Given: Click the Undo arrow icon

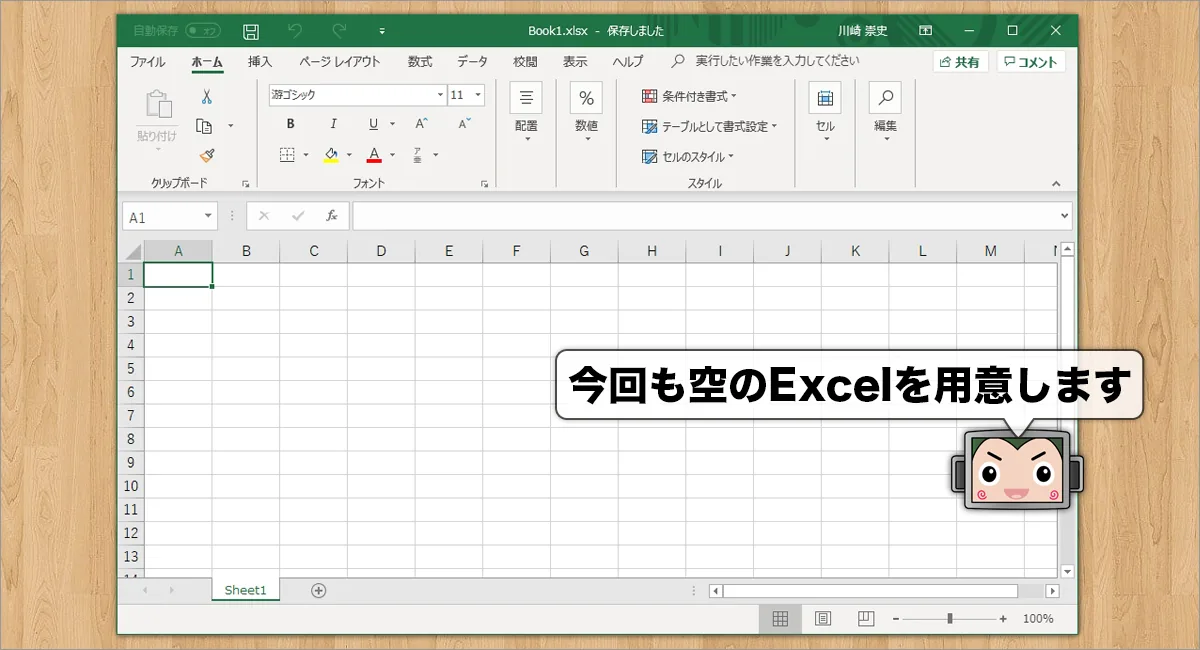Looking at the screenshot, I should pyautogui.click(x=294, y=31).
